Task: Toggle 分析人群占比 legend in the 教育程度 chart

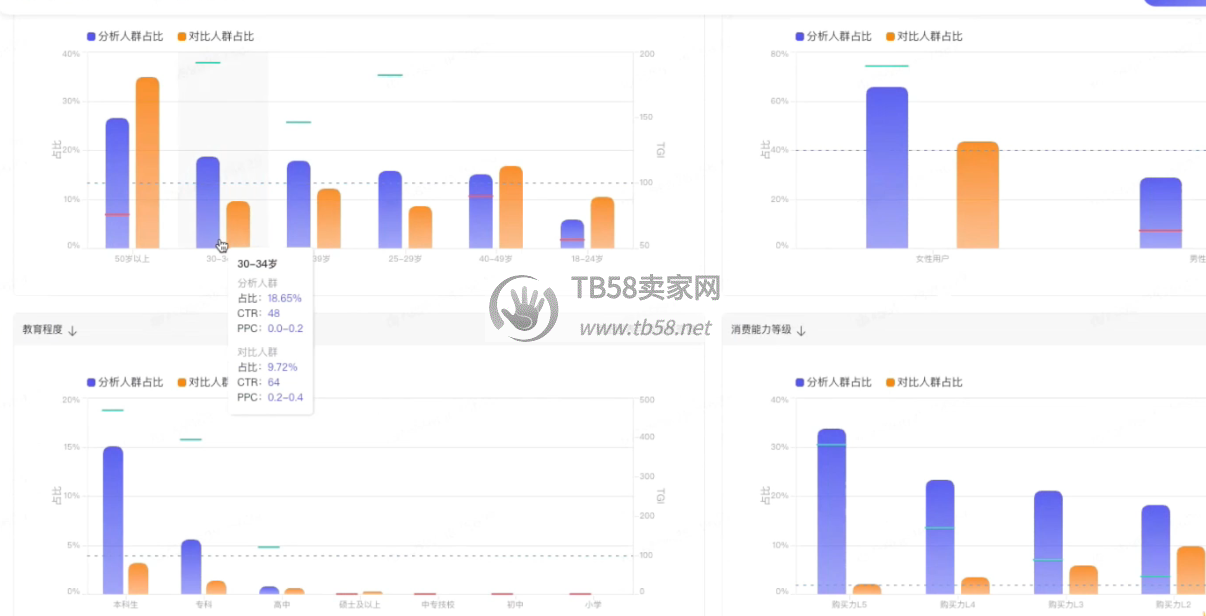Action: (125, 382)
